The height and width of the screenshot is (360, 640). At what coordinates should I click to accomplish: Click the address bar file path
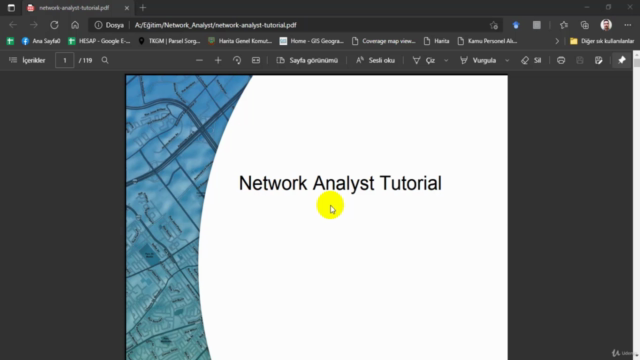(216, 25)
